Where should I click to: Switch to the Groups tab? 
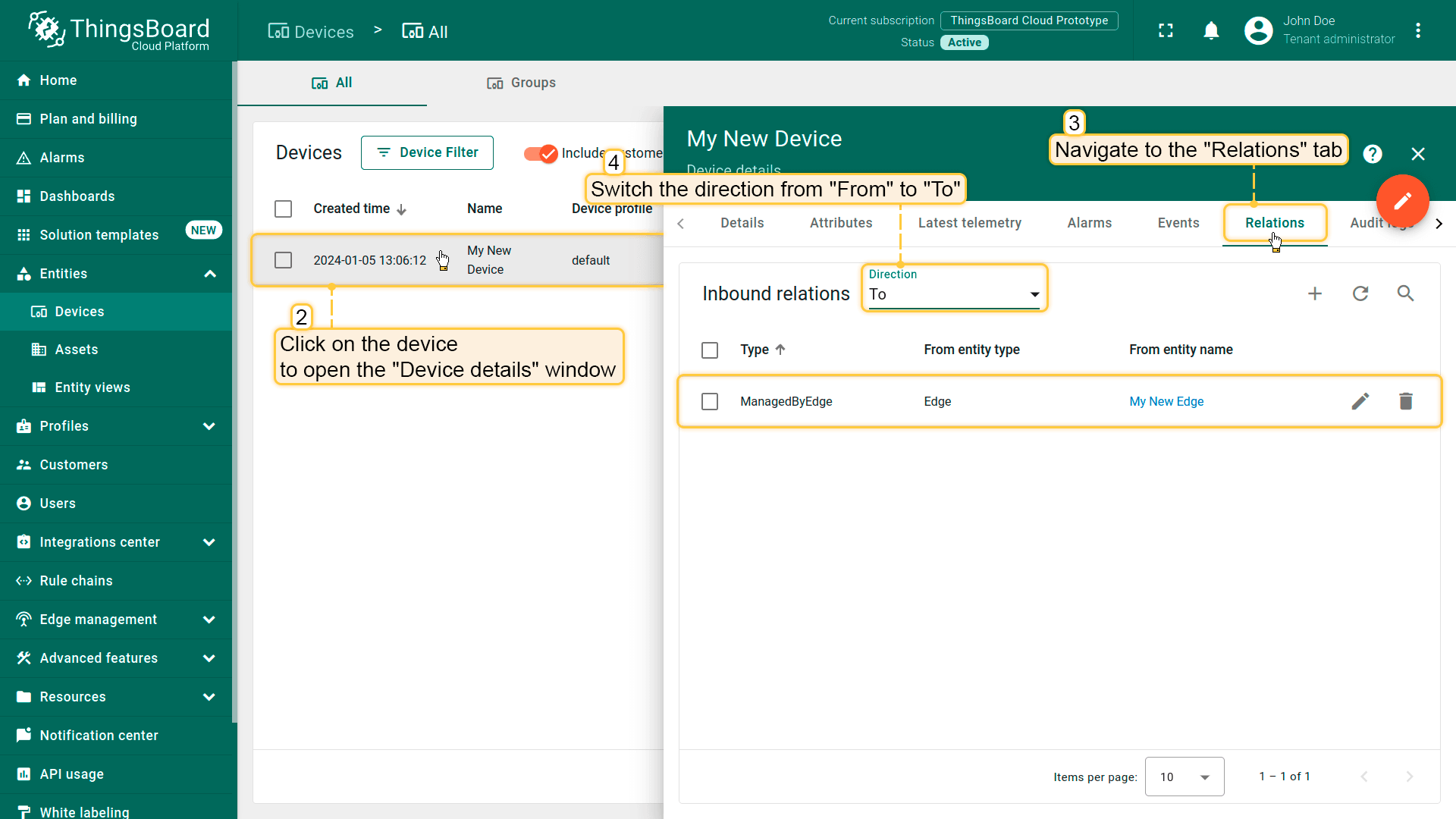pos(522,83)
